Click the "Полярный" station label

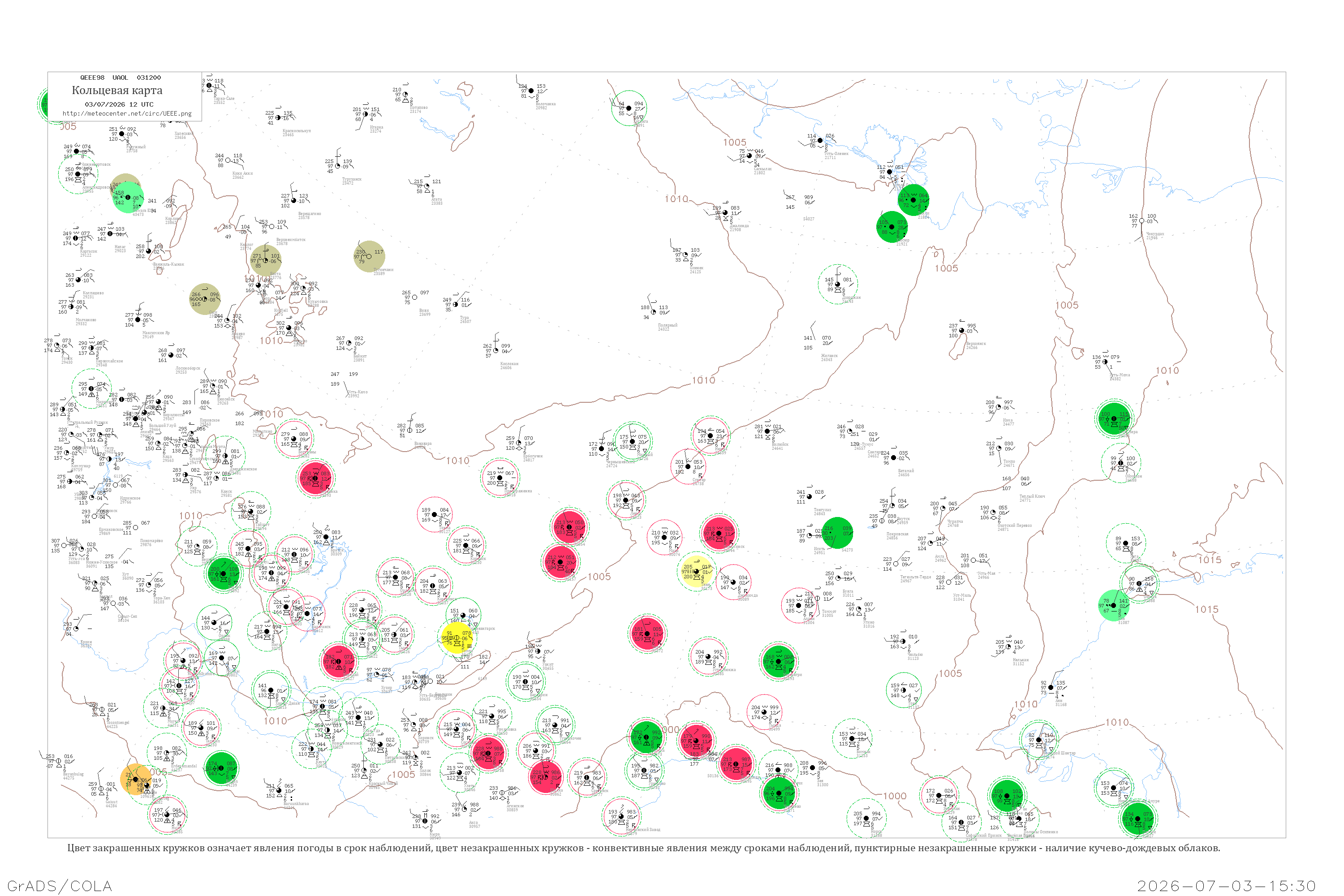(668, 326)
